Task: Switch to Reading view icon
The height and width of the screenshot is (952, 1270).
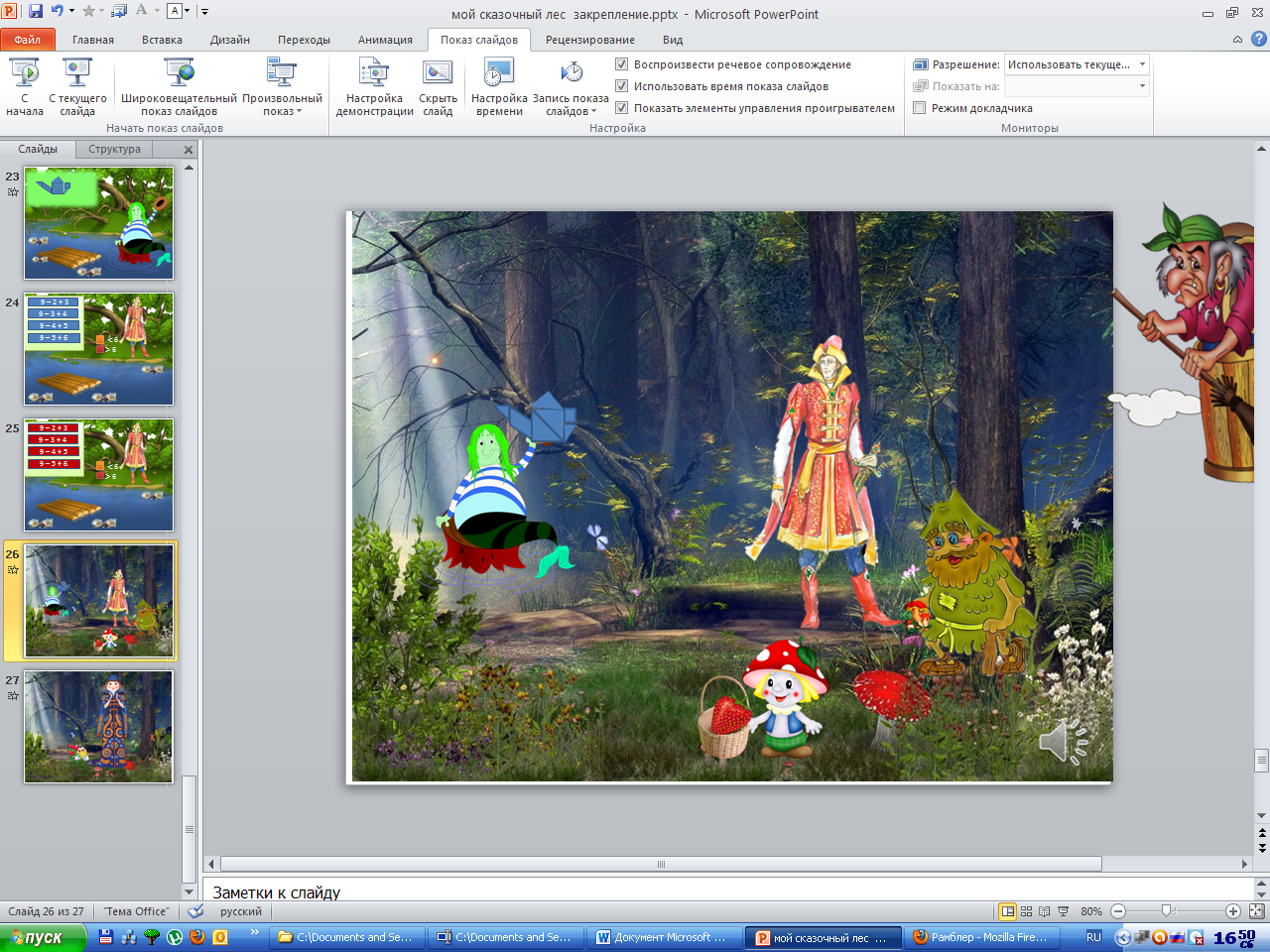Action: [x=1044, y=911]
